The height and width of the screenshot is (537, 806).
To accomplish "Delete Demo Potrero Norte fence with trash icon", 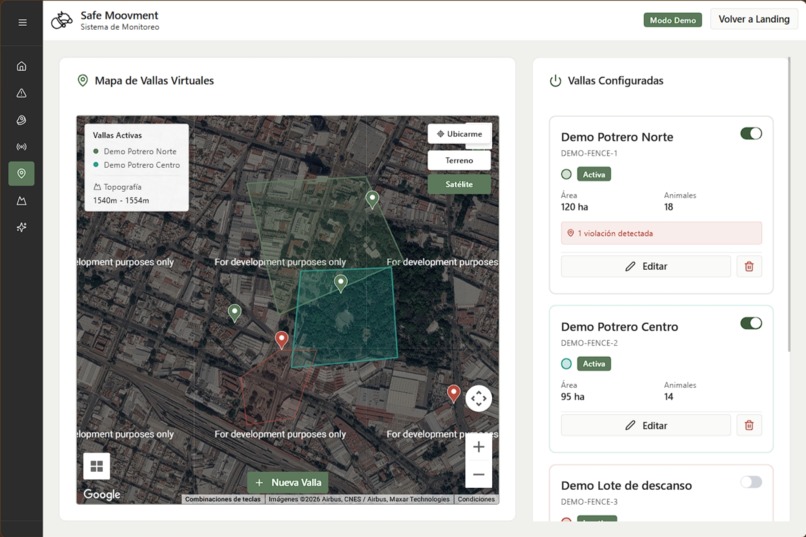I will pyautogui.click(x=749, y=266).
